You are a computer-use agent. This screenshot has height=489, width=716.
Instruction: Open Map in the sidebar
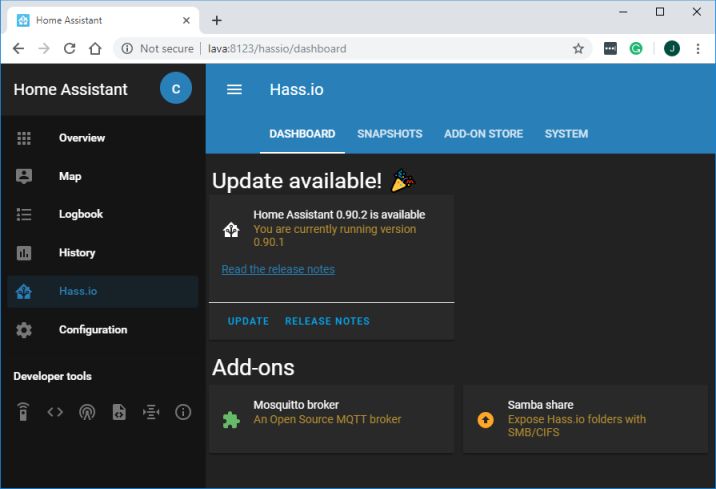coord(103,176)
